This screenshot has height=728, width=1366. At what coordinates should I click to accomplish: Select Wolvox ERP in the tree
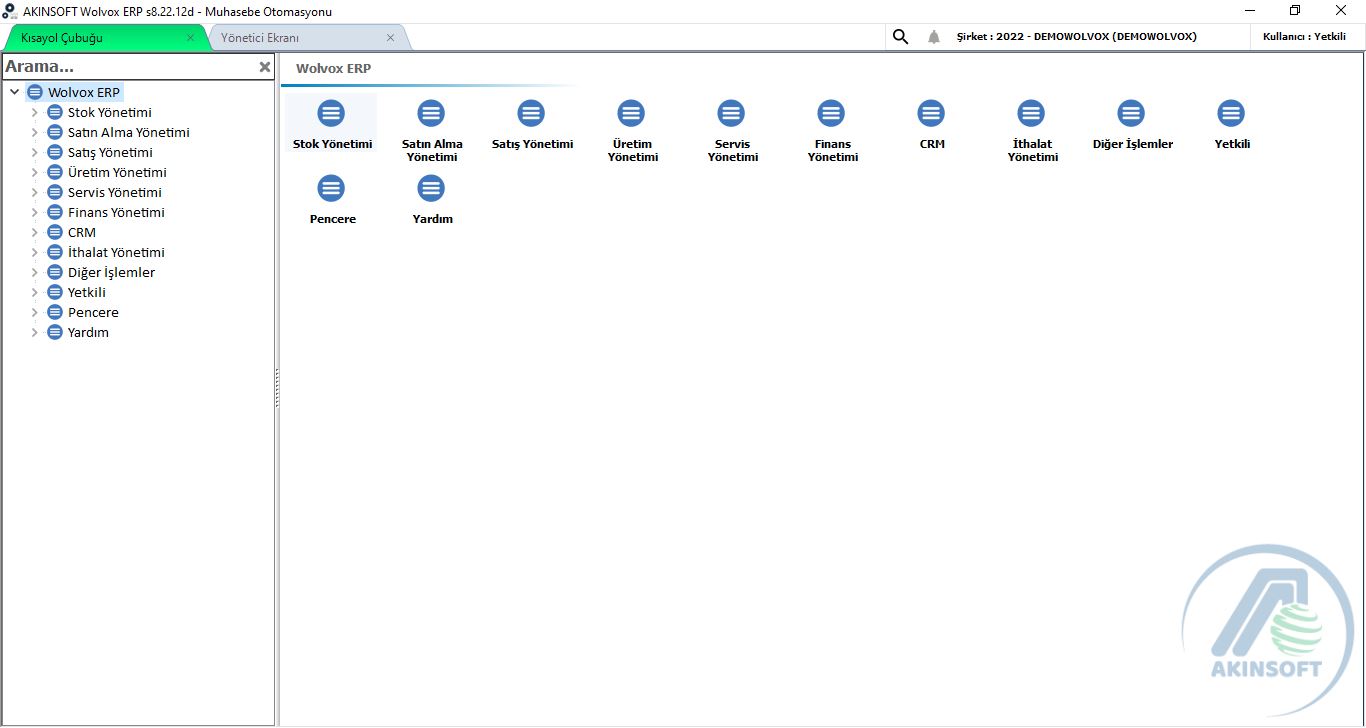84,92
